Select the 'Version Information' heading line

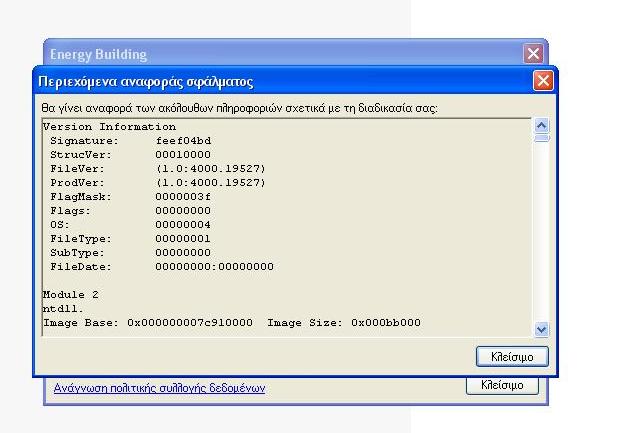109,127
